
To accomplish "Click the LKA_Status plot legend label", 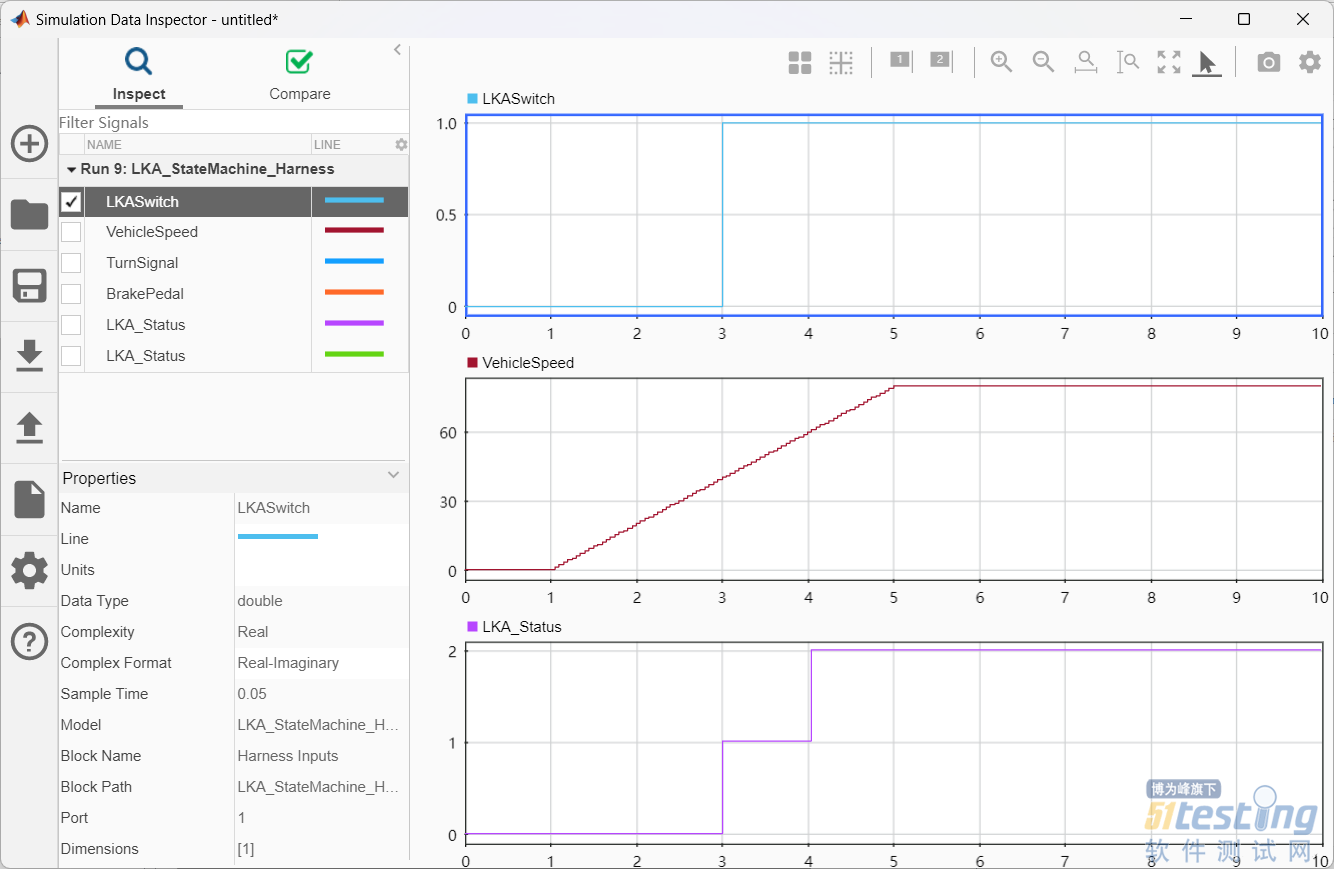I will click(x=522, y=627).
